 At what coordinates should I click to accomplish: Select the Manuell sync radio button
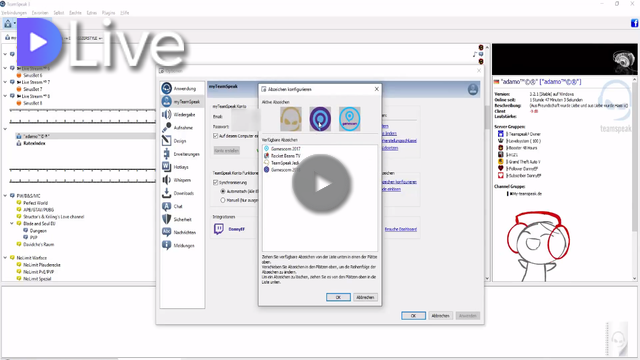pos(223,200)
